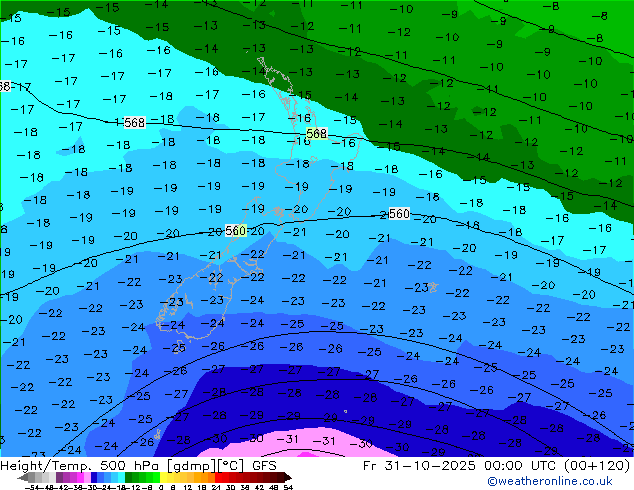Viewport: 634px width, 490px height.
Task: Click the 12 label on the color scale
Action: 188,488
